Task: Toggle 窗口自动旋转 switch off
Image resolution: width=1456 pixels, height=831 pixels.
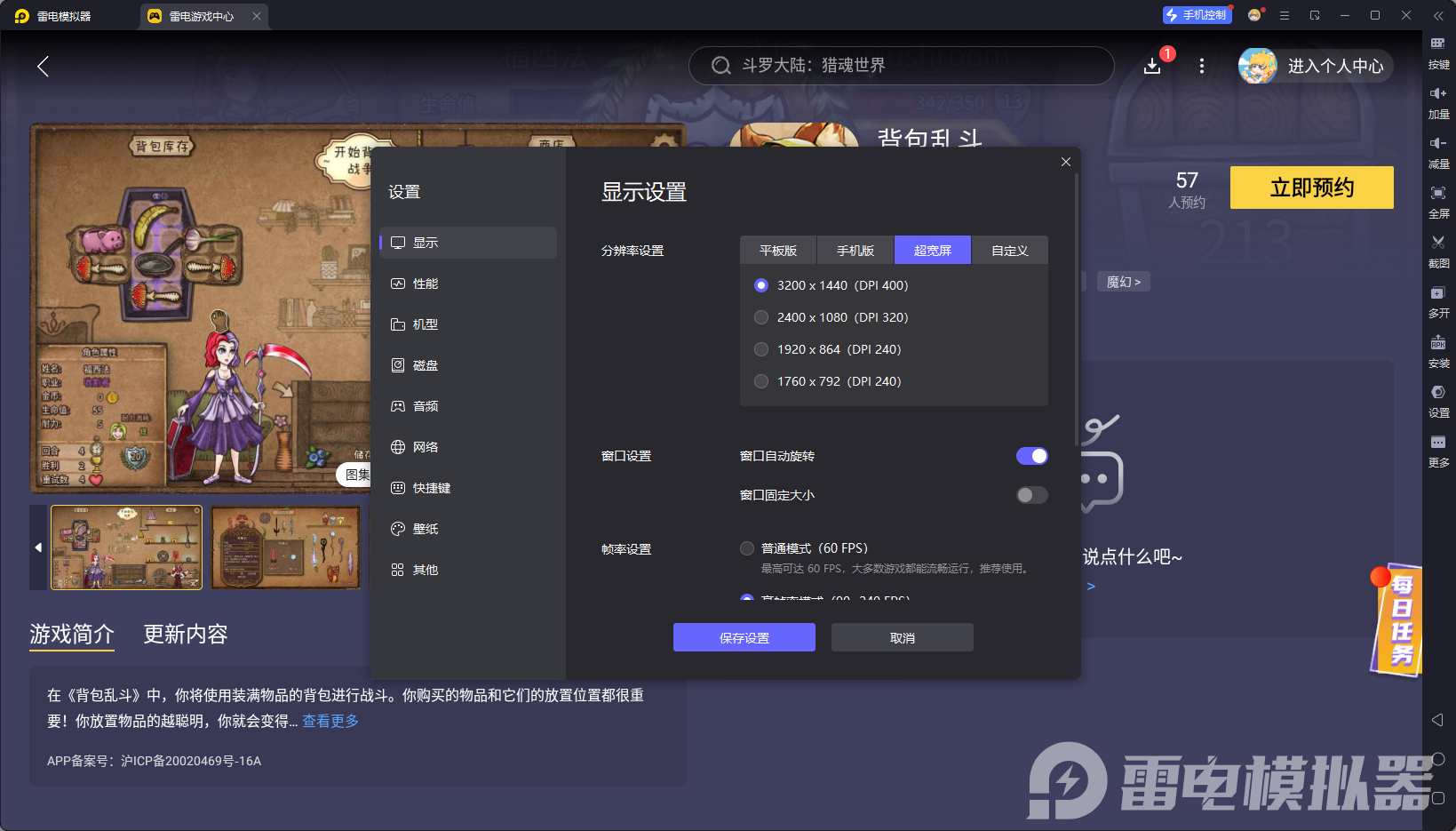Action: click(1032, 456)
